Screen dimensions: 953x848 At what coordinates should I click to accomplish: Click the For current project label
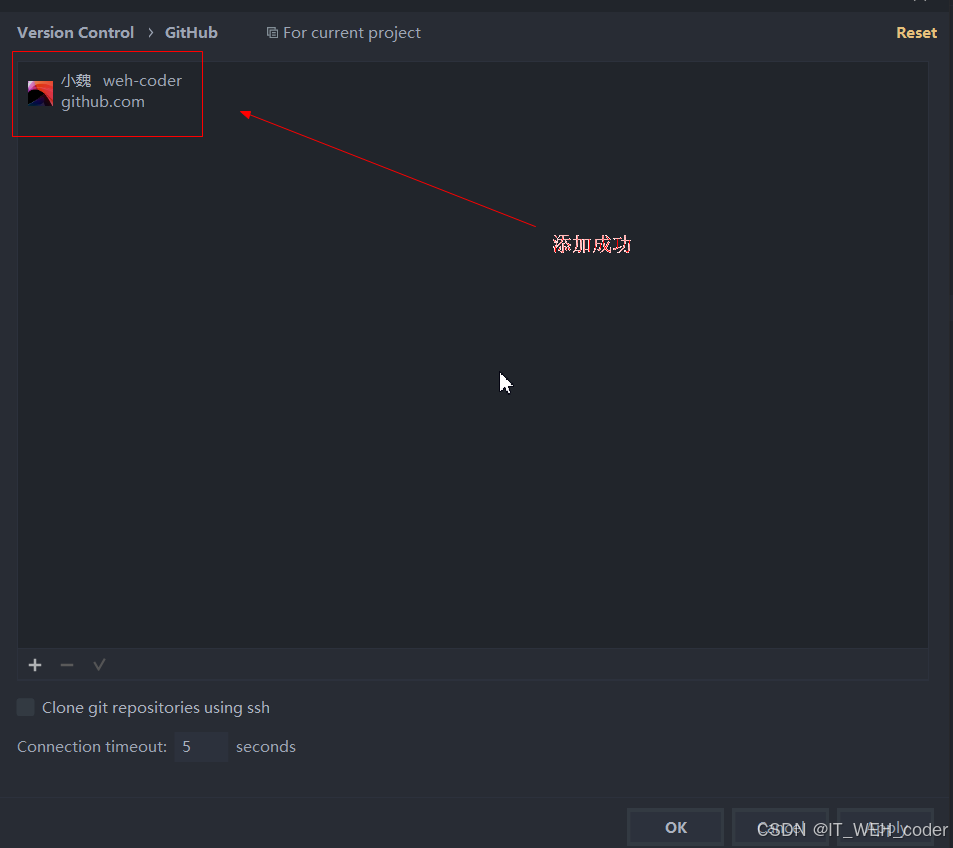[x=352, y=33]
